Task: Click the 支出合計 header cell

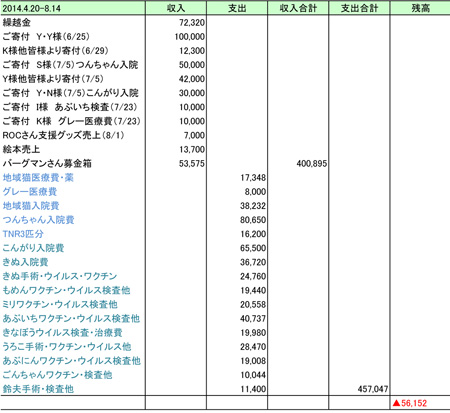Action: click(x=359, y=8)
